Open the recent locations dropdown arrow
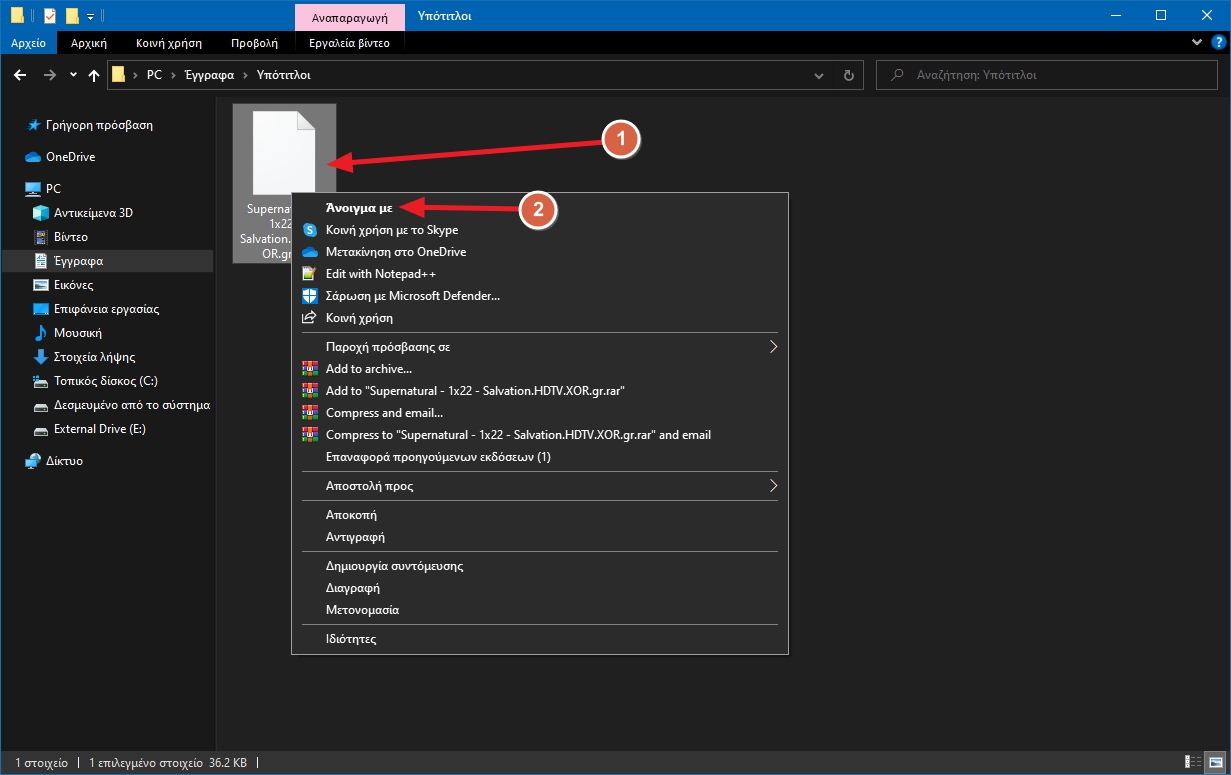This screenshot has height=775, width=1231. tap(73, 75)
